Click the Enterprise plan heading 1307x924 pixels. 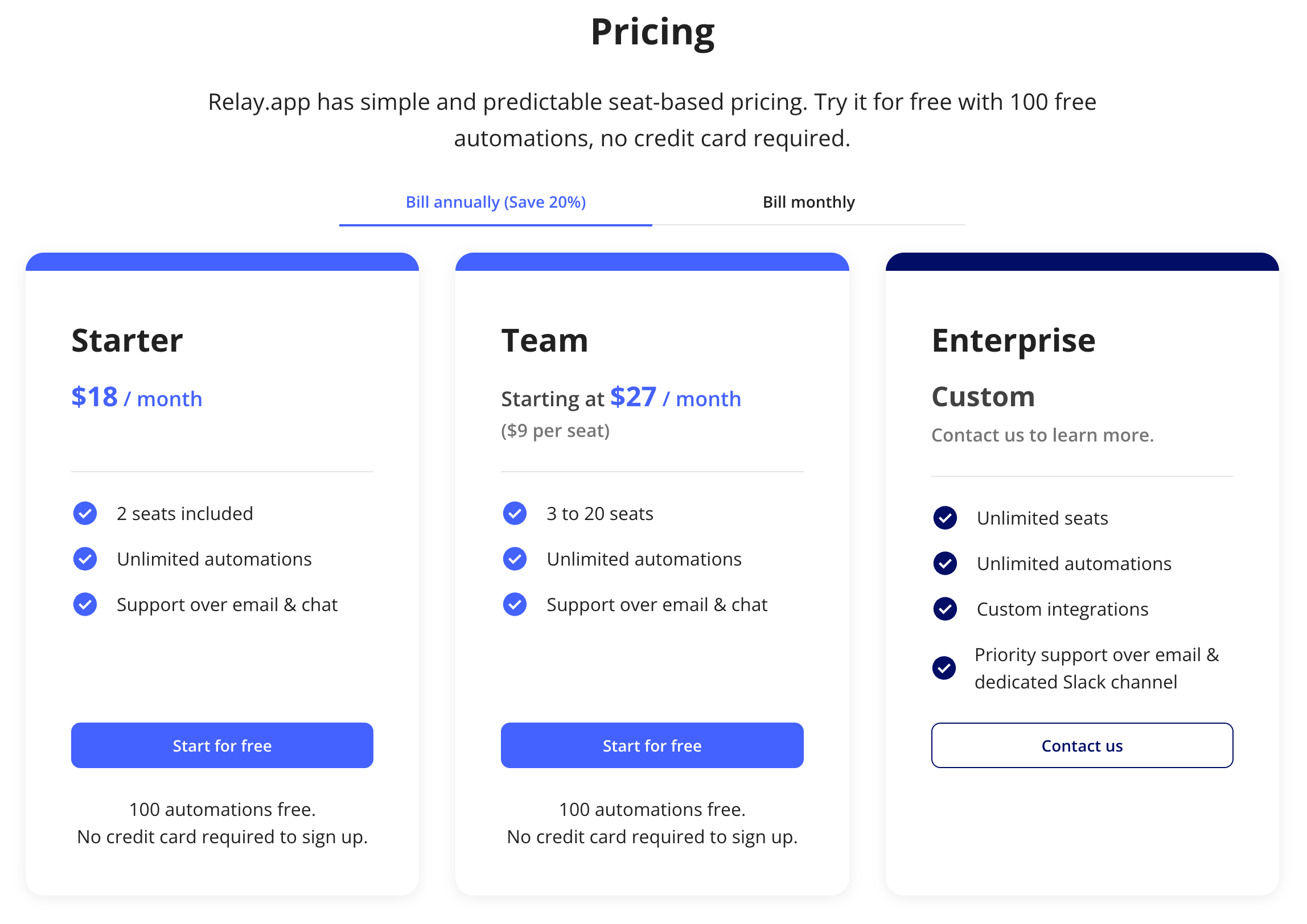(x=1013, y=341)
